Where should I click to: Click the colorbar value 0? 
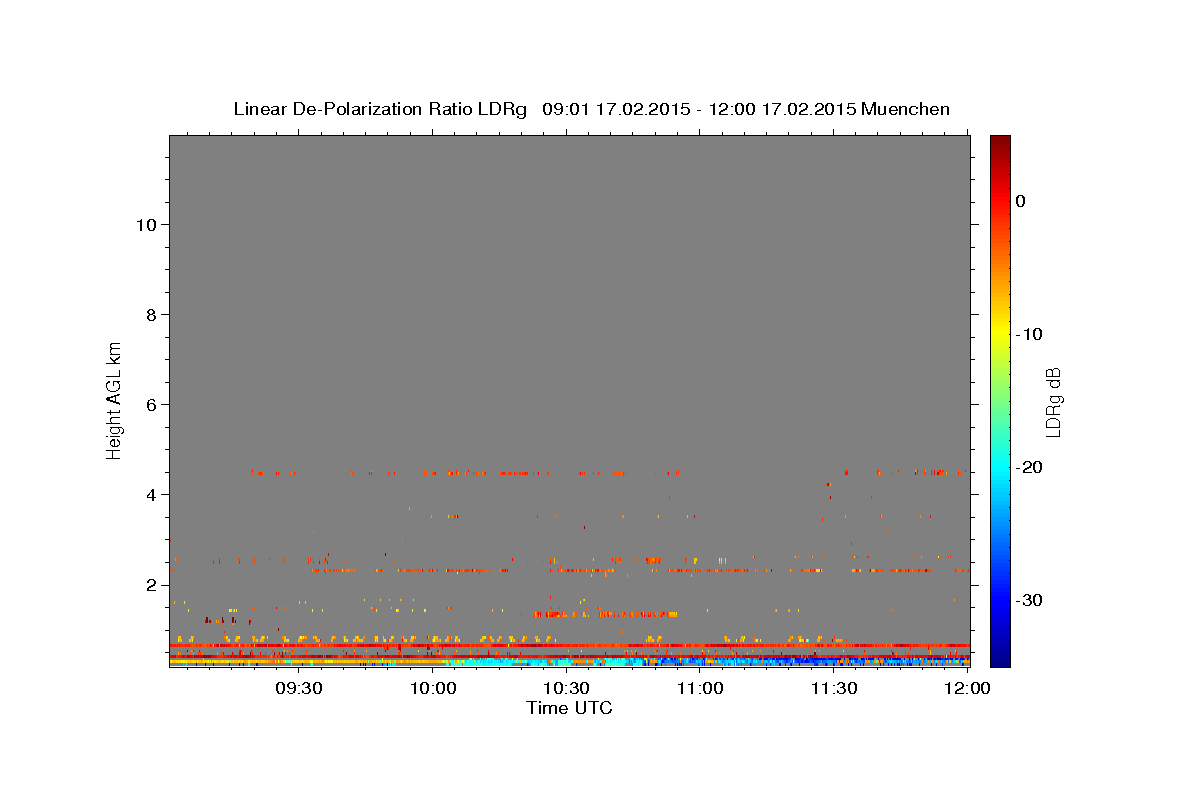(x=1020, y=201)
